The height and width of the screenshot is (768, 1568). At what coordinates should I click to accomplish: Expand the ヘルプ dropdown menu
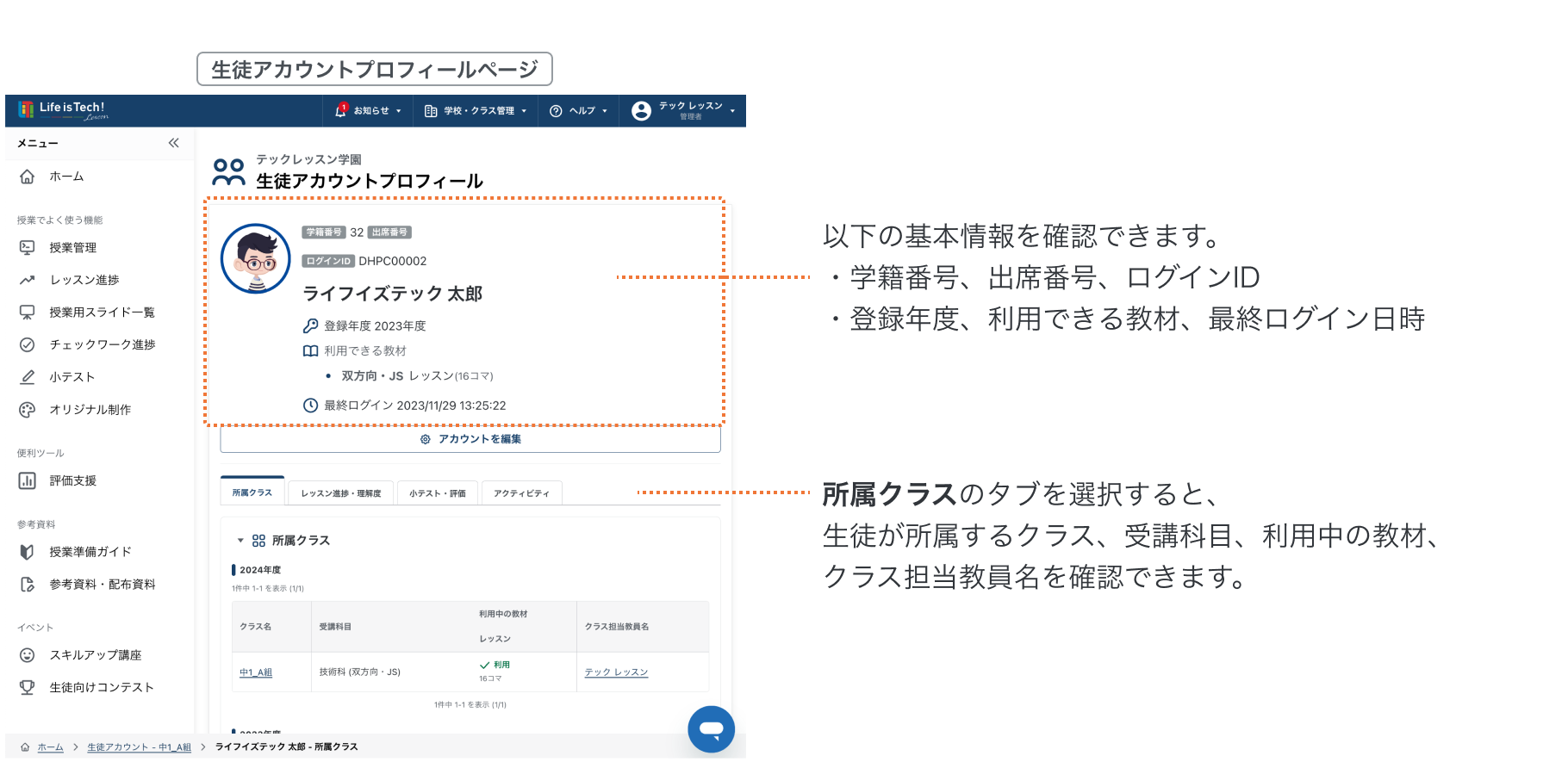pos(579,111)
